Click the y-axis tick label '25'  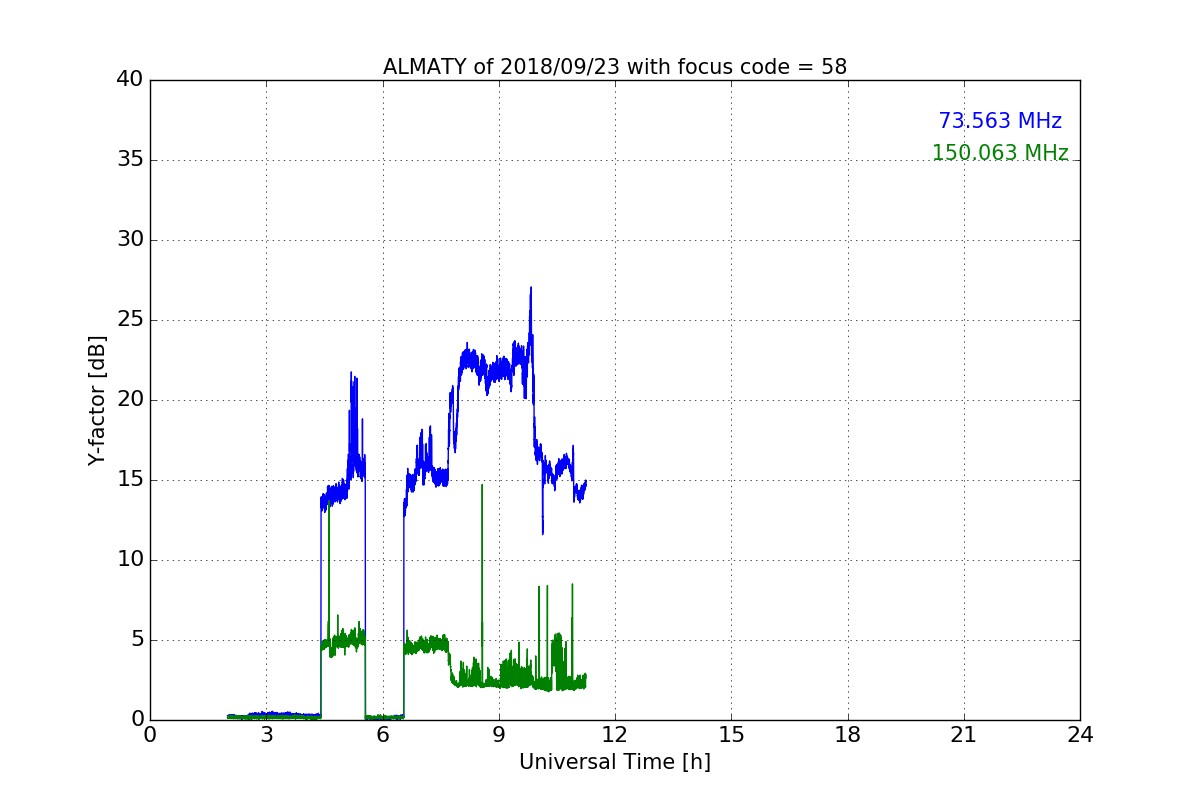click(x=130, y=320)
